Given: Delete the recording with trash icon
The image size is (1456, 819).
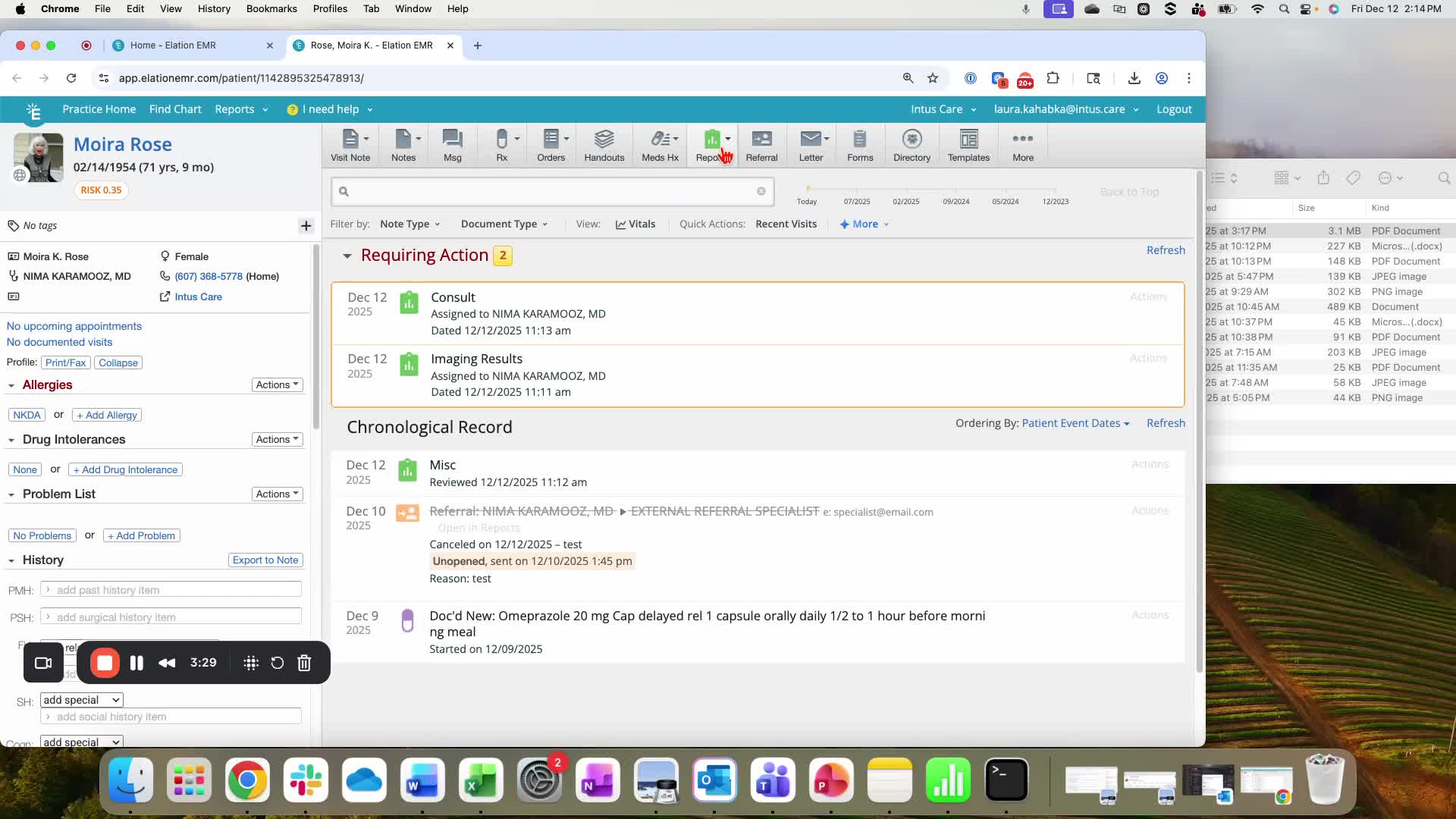Looking at the screenshot, I should coord(304,663).
